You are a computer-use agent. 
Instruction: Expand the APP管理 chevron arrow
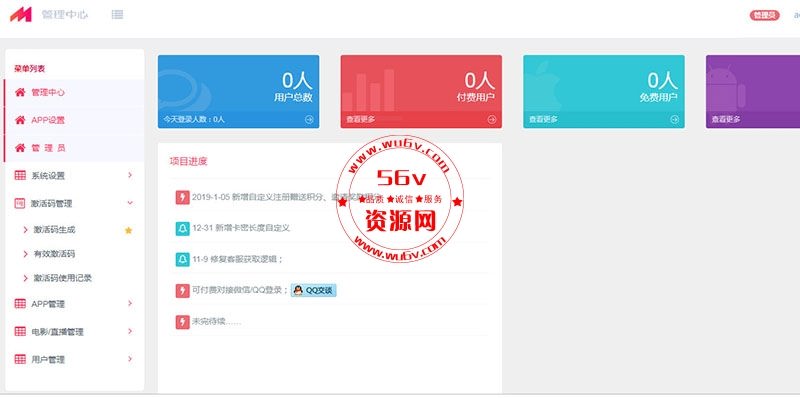[x=130, y=303]
